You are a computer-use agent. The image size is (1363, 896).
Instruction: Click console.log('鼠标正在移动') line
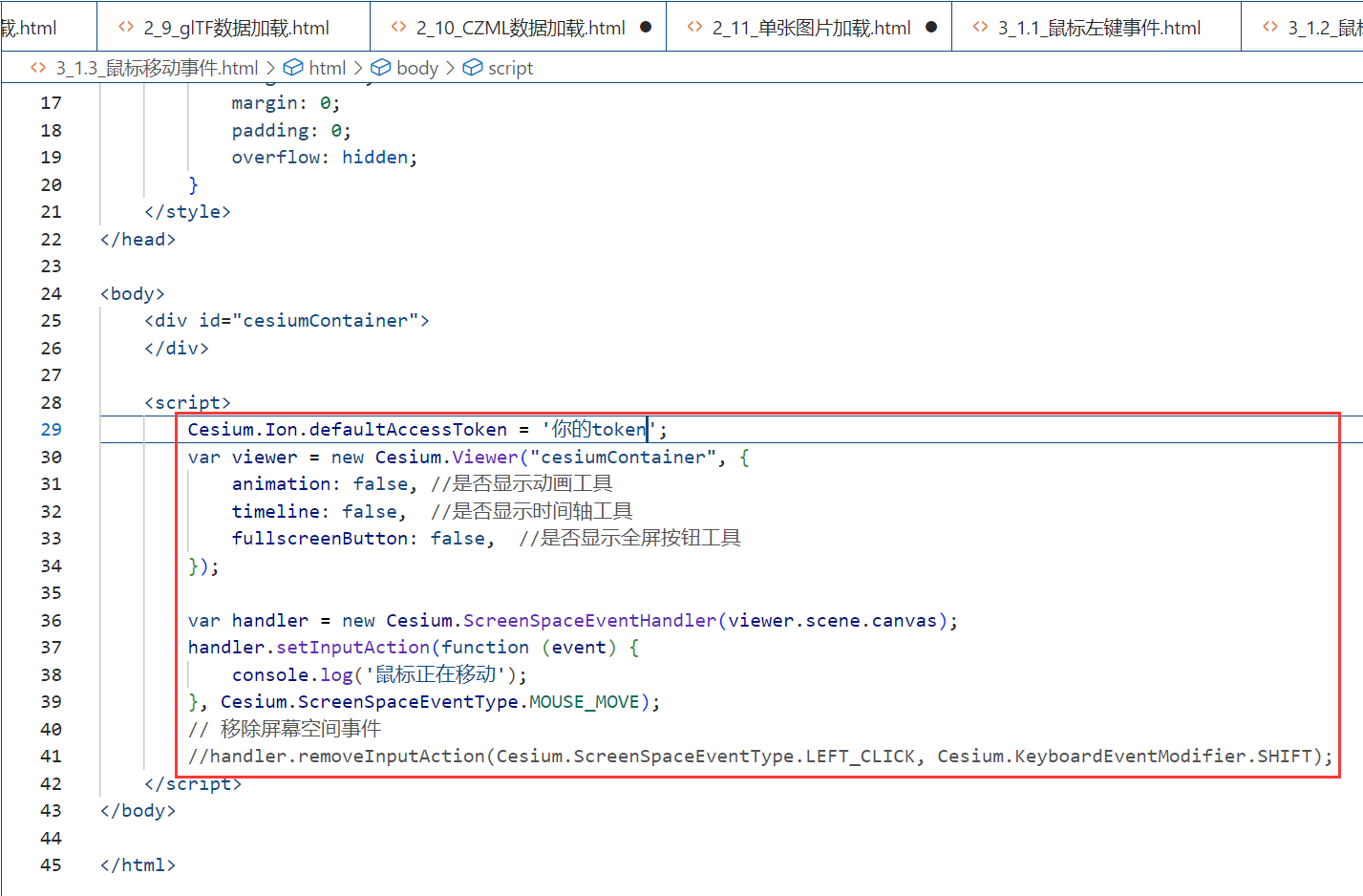click(x=380, y=674)
